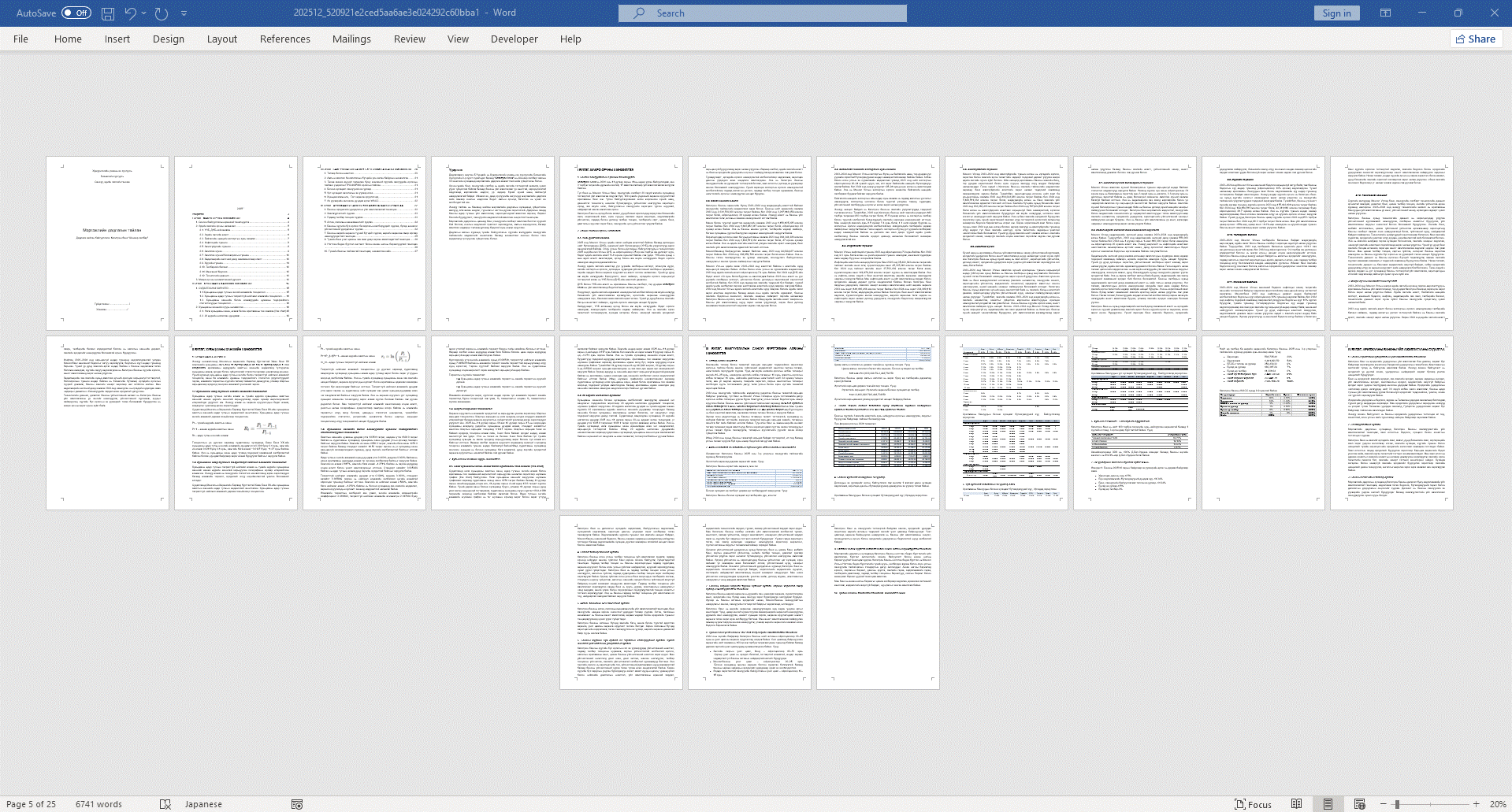The image size is (1512, 812).
Task: Click the macro recording icon in status bar
Action: click(297, 804)
